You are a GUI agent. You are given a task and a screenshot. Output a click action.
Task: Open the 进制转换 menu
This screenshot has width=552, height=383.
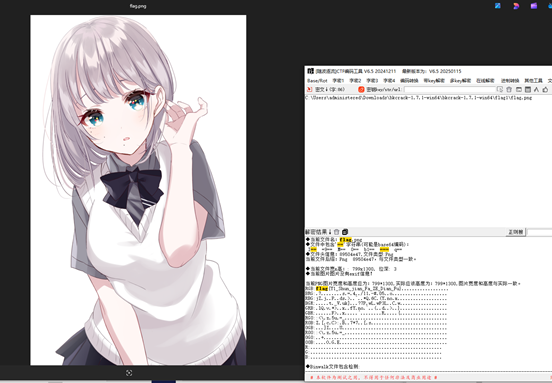click(510, 81)
